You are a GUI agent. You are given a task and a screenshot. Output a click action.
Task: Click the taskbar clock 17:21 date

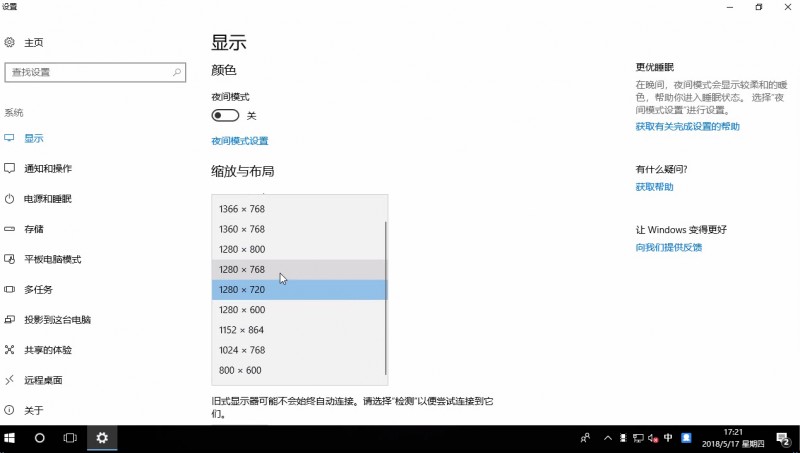(x=733, y=438)
